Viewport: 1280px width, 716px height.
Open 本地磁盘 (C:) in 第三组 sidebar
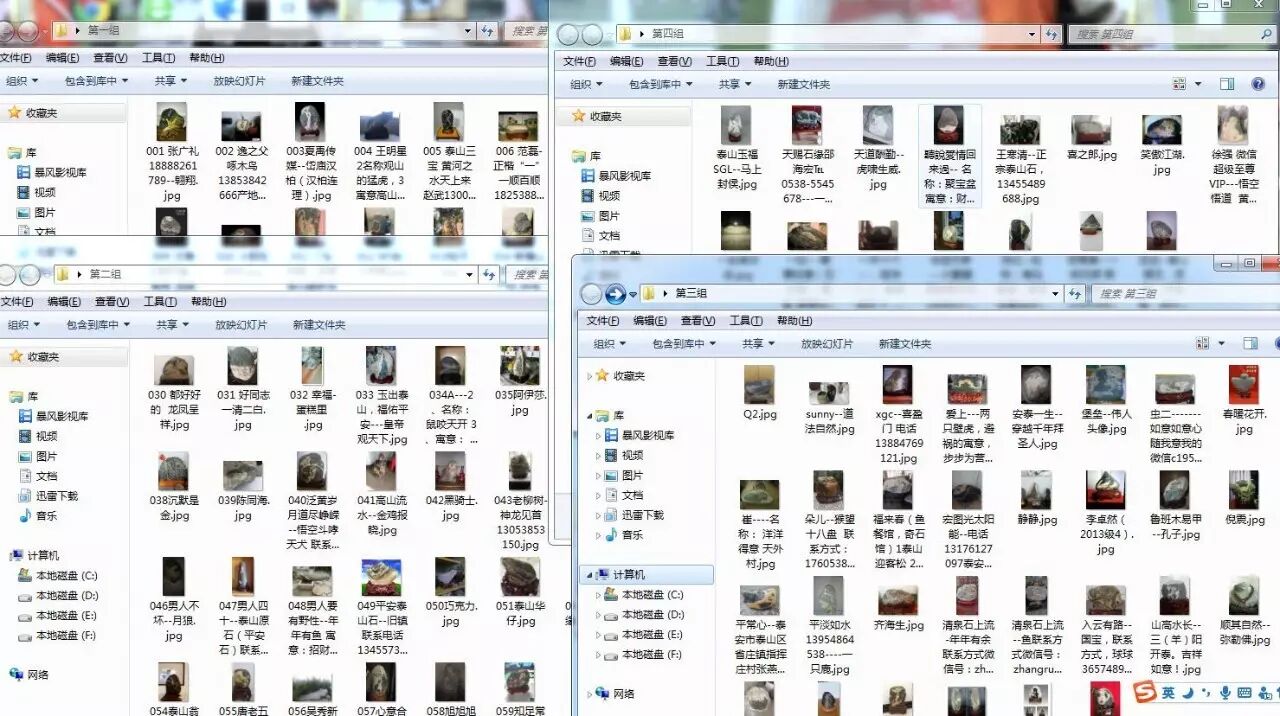tap(644, 595)
